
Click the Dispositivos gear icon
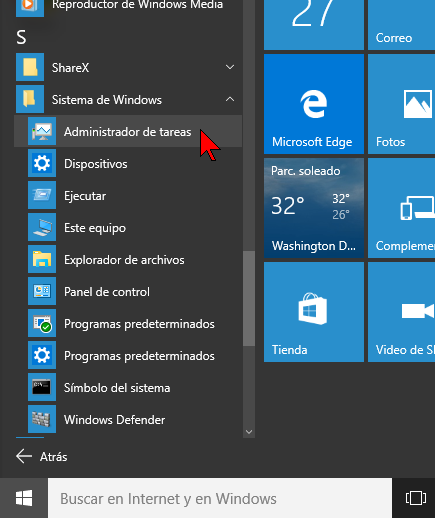click(42, 164)
